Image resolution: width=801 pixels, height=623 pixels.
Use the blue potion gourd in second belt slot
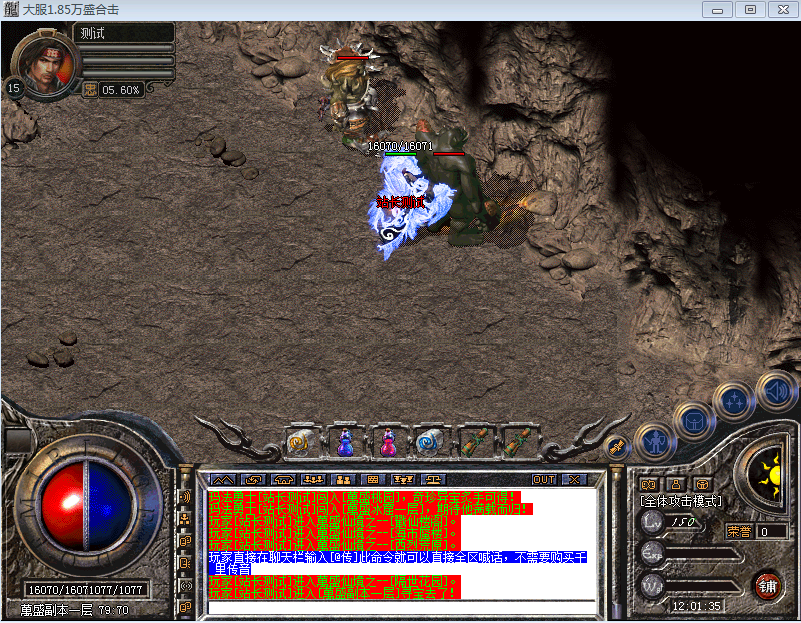pos(345,442)
